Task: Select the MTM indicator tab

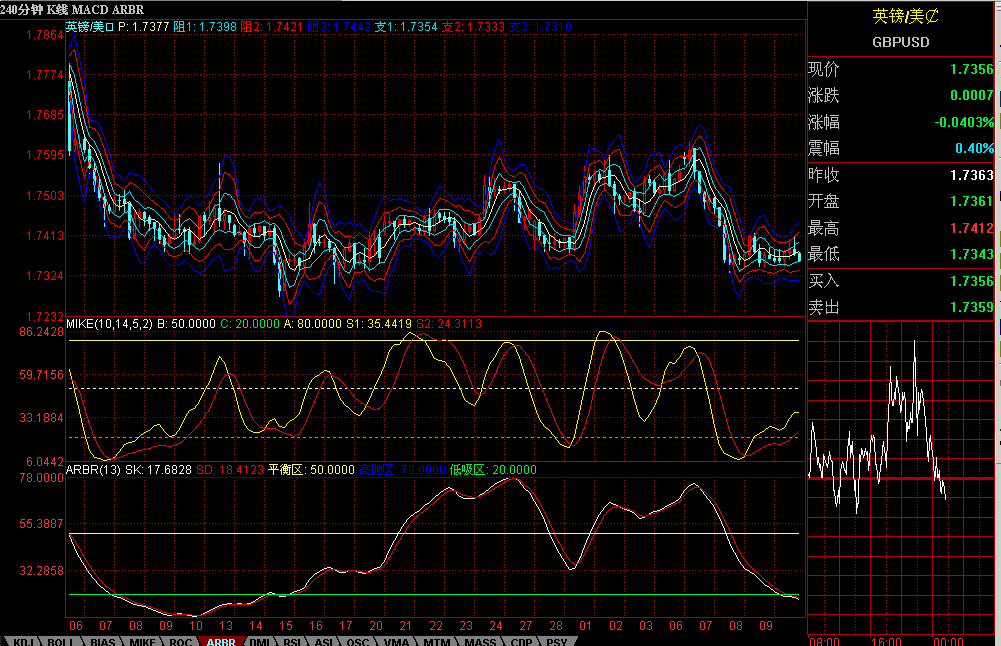Action: coord(437,642)
